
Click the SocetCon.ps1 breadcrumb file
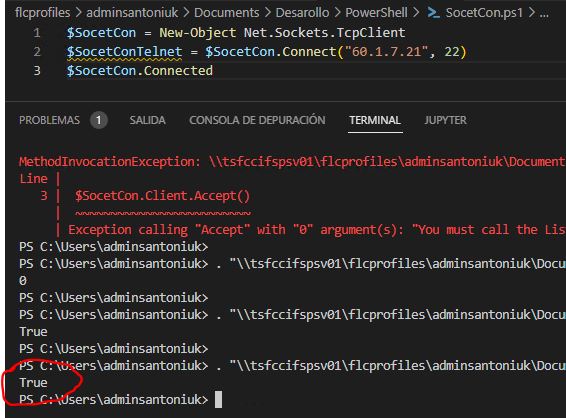[x=484, y=13]
